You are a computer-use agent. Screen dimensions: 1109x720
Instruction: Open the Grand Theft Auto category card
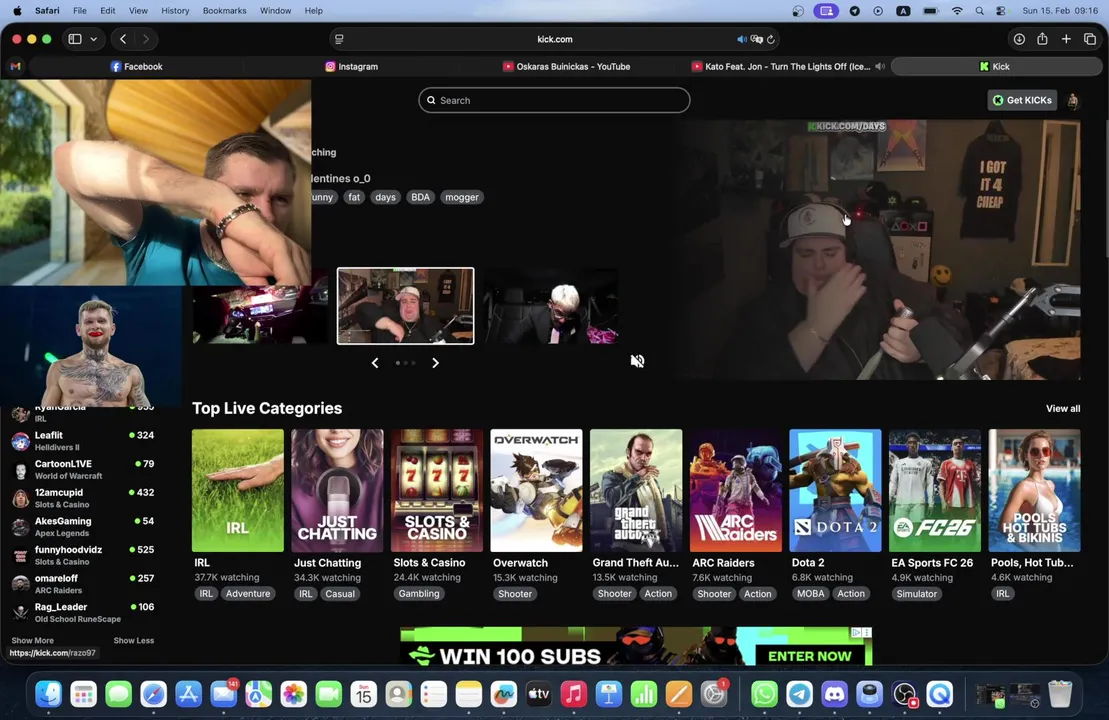coord(636,490)
